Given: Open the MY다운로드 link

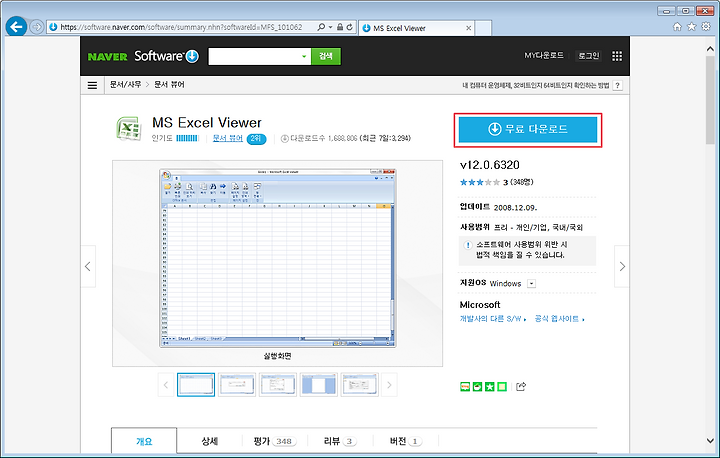Looking at the screenshot, I should coord(544,56).
